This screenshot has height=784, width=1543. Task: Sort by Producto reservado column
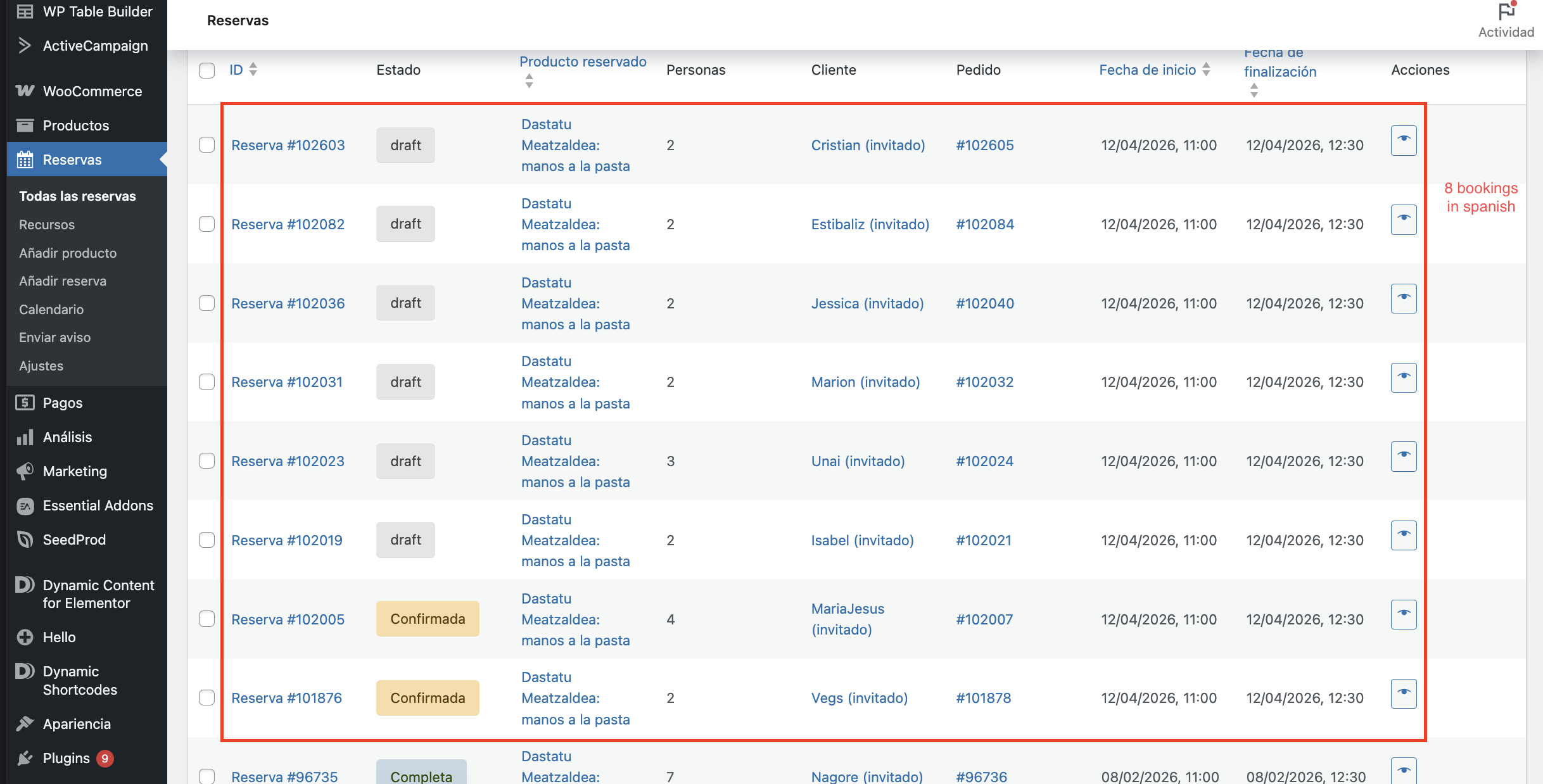tap(583, 62)
